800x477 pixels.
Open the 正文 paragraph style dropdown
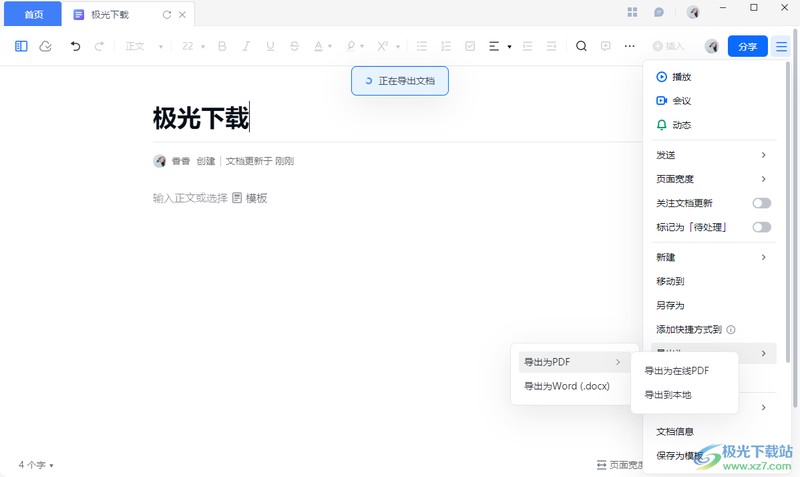pos(144,46)
